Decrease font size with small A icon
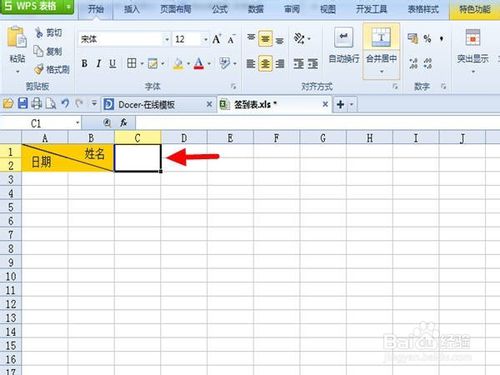The width and height of the screenshot is (500, 375). pos(231,39)
